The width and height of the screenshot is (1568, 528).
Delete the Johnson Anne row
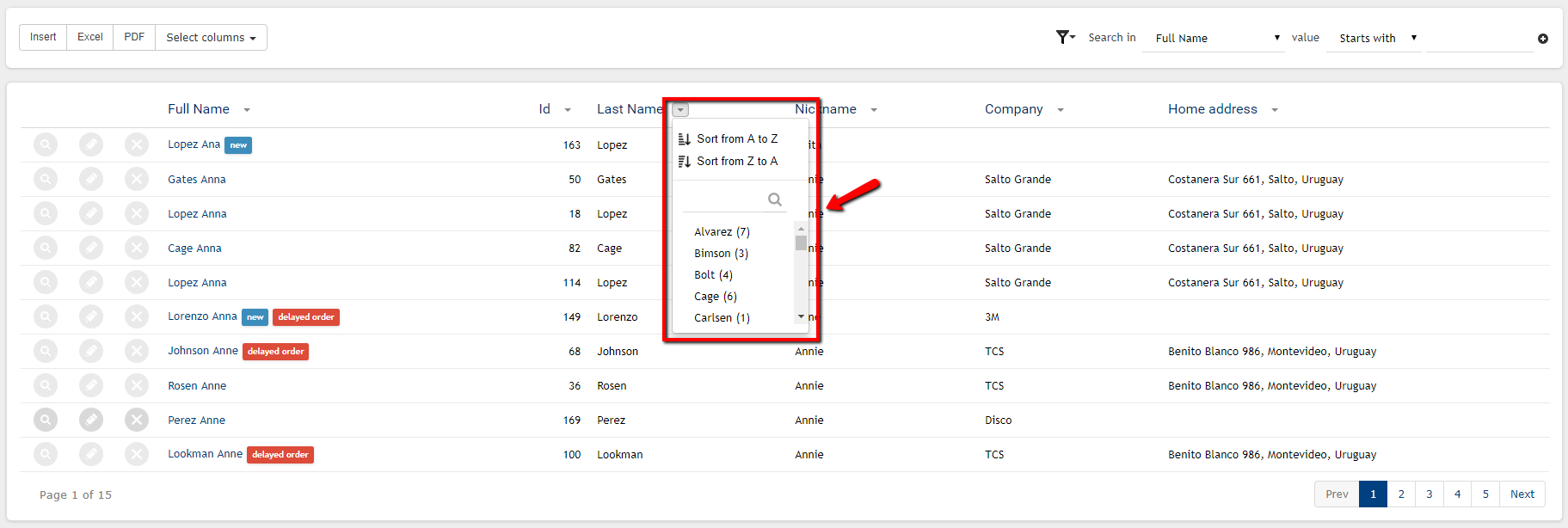[x=137, y=351]
